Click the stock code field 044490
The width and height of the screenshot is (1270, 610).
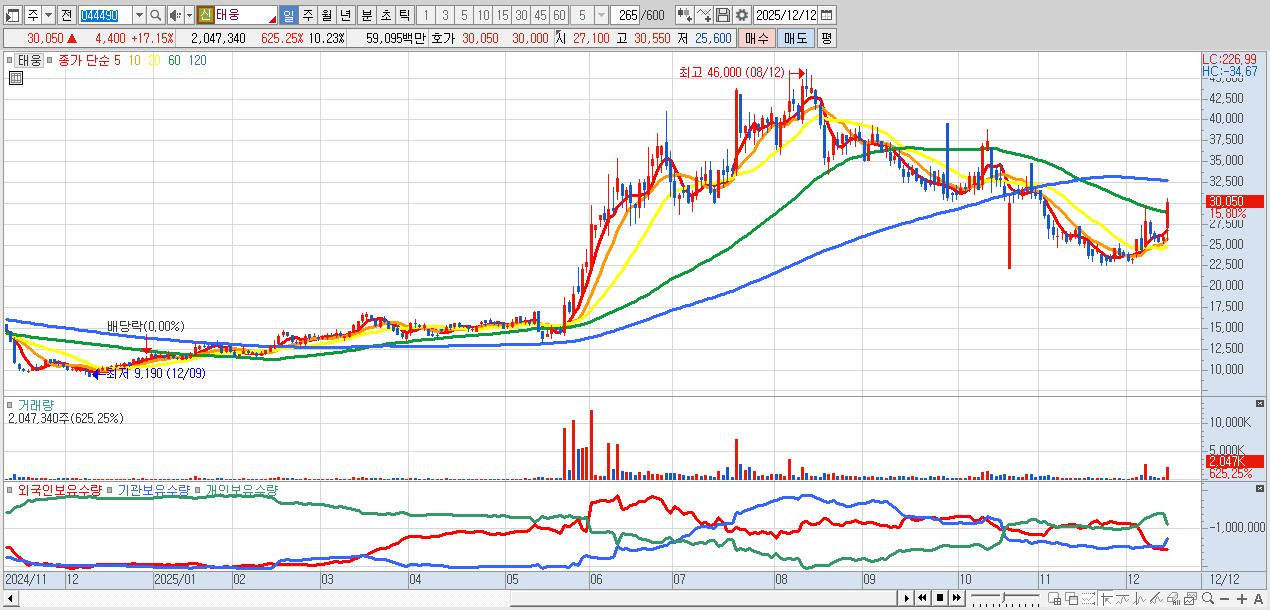click(x=105, y=15)
